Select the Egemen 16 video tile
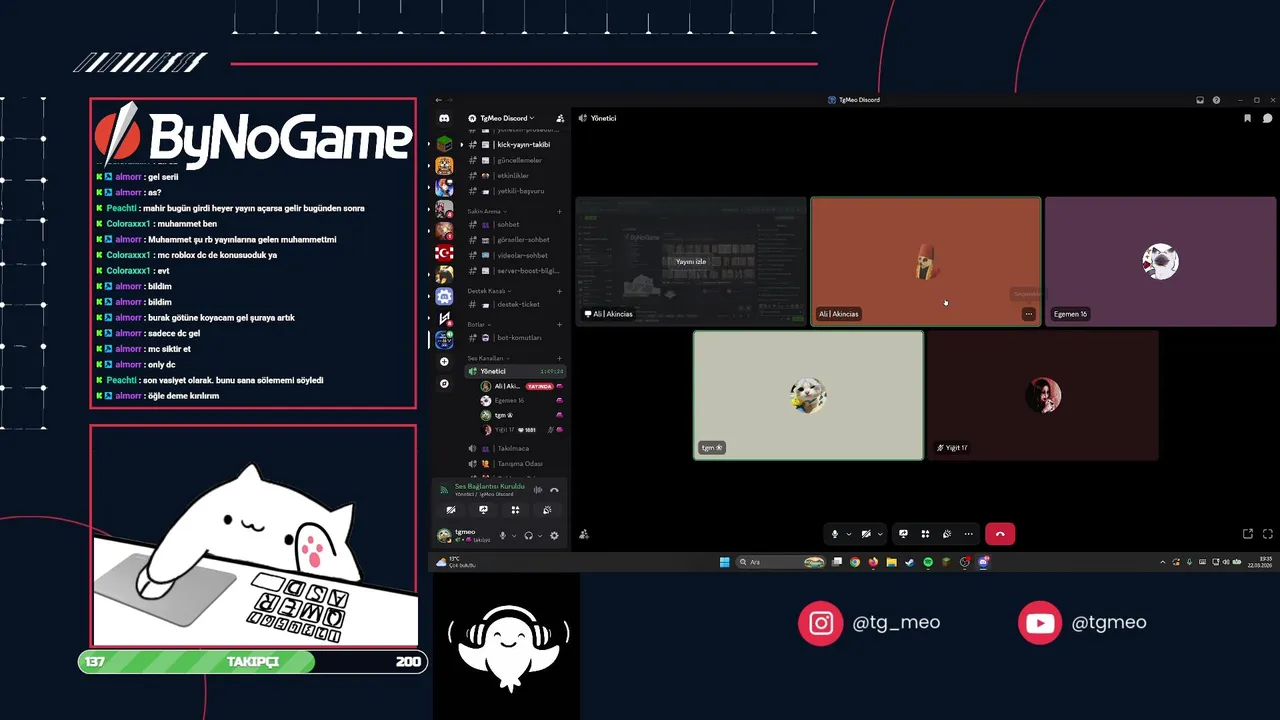 (1160, 262)
